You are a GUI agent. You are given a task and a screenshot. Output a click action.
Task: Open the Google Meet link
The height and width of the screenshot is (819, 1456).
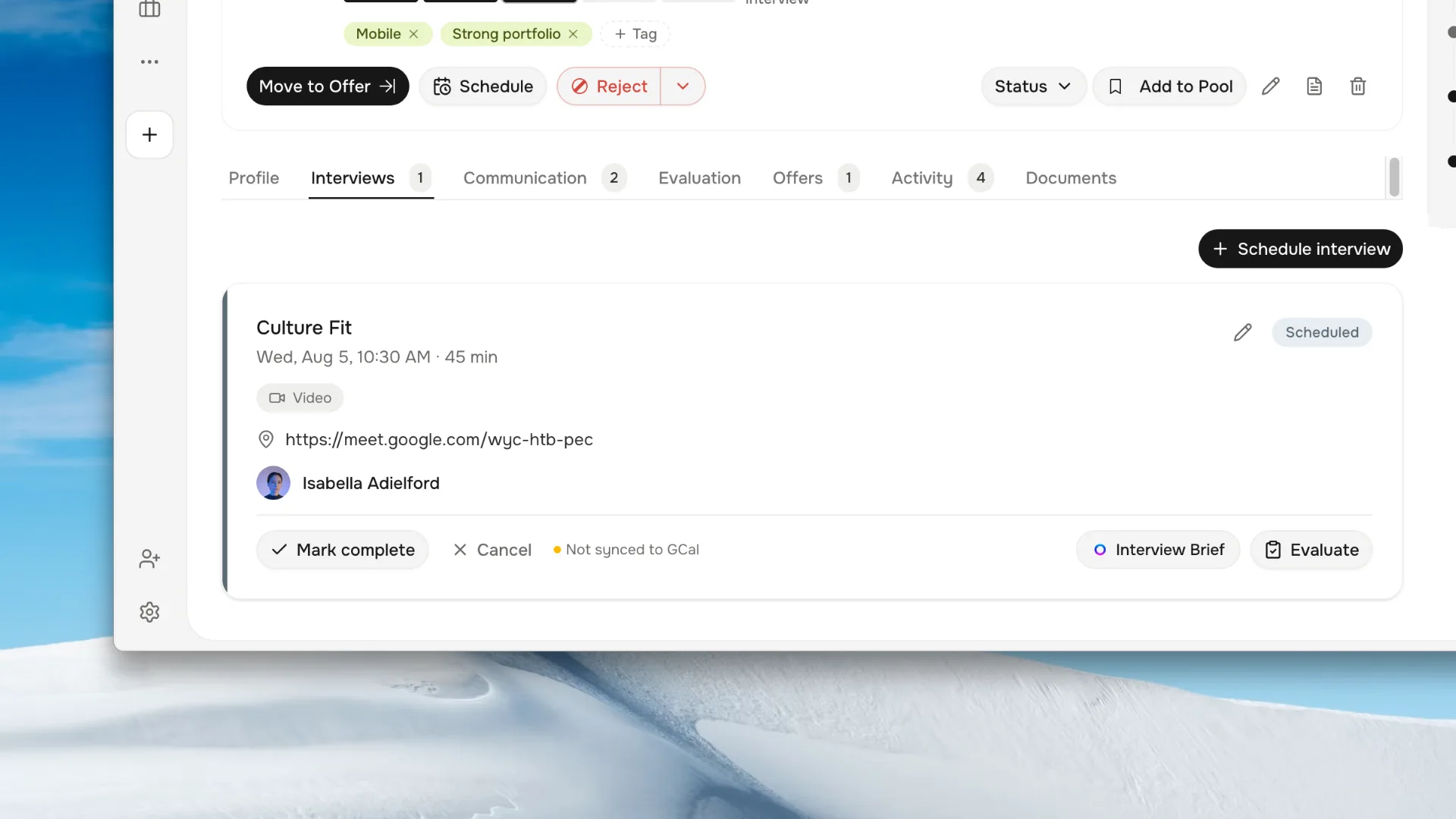click(439, 440)
